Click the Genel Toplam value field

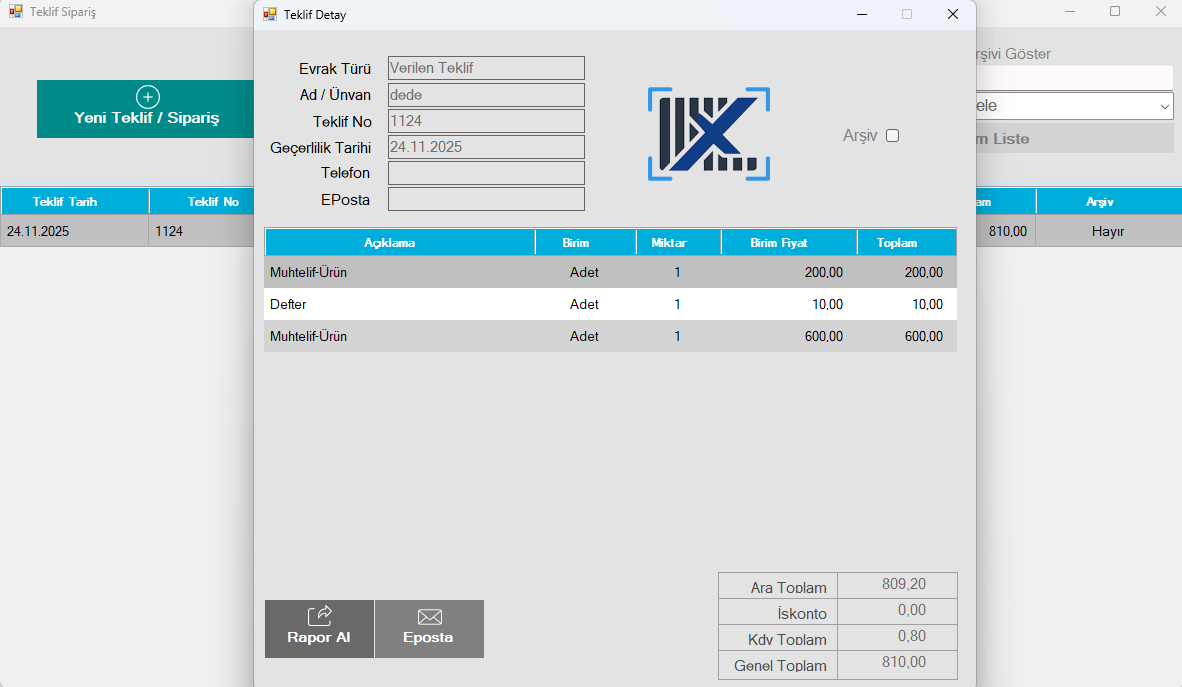[x=897, y=663]
